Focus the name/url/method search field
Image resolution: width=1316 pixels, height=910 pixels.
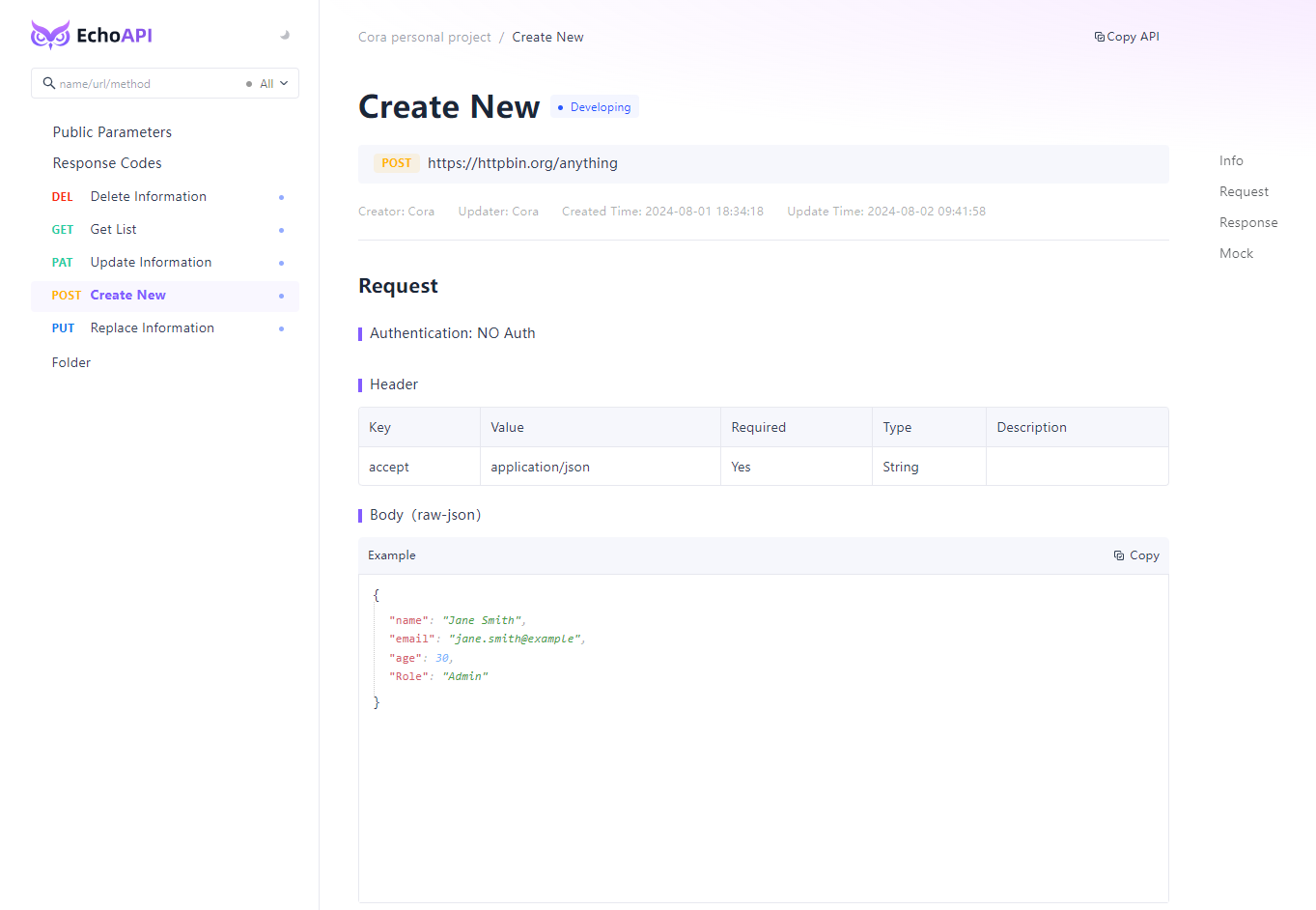[145, 84]
